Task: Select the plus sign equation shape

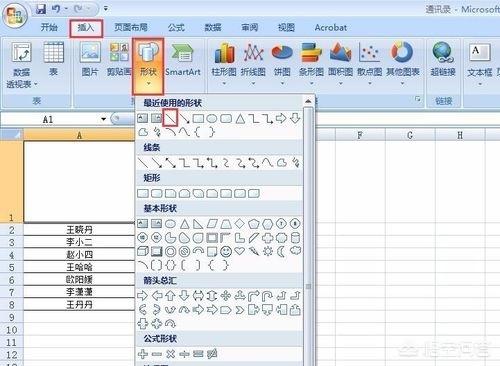Action: (143, 354)
